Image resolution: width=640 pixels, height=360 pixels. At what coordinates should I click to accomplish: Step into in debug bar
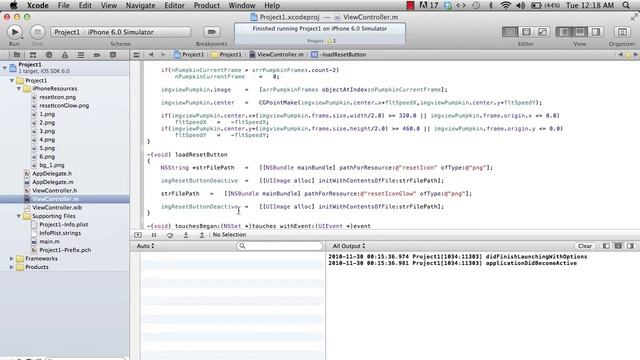(186, 235)
